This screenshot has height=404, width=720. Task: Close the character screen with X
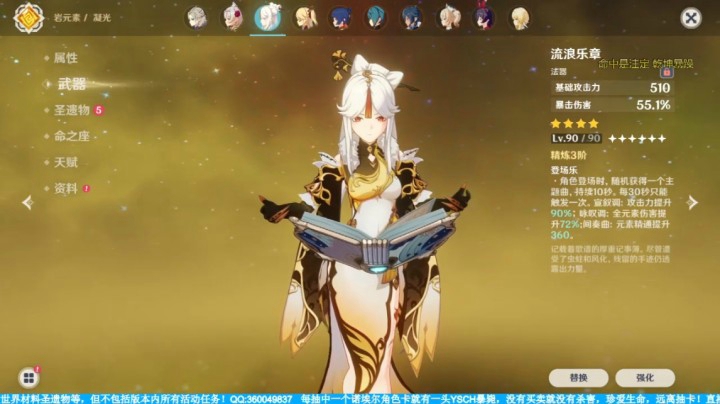691,18
